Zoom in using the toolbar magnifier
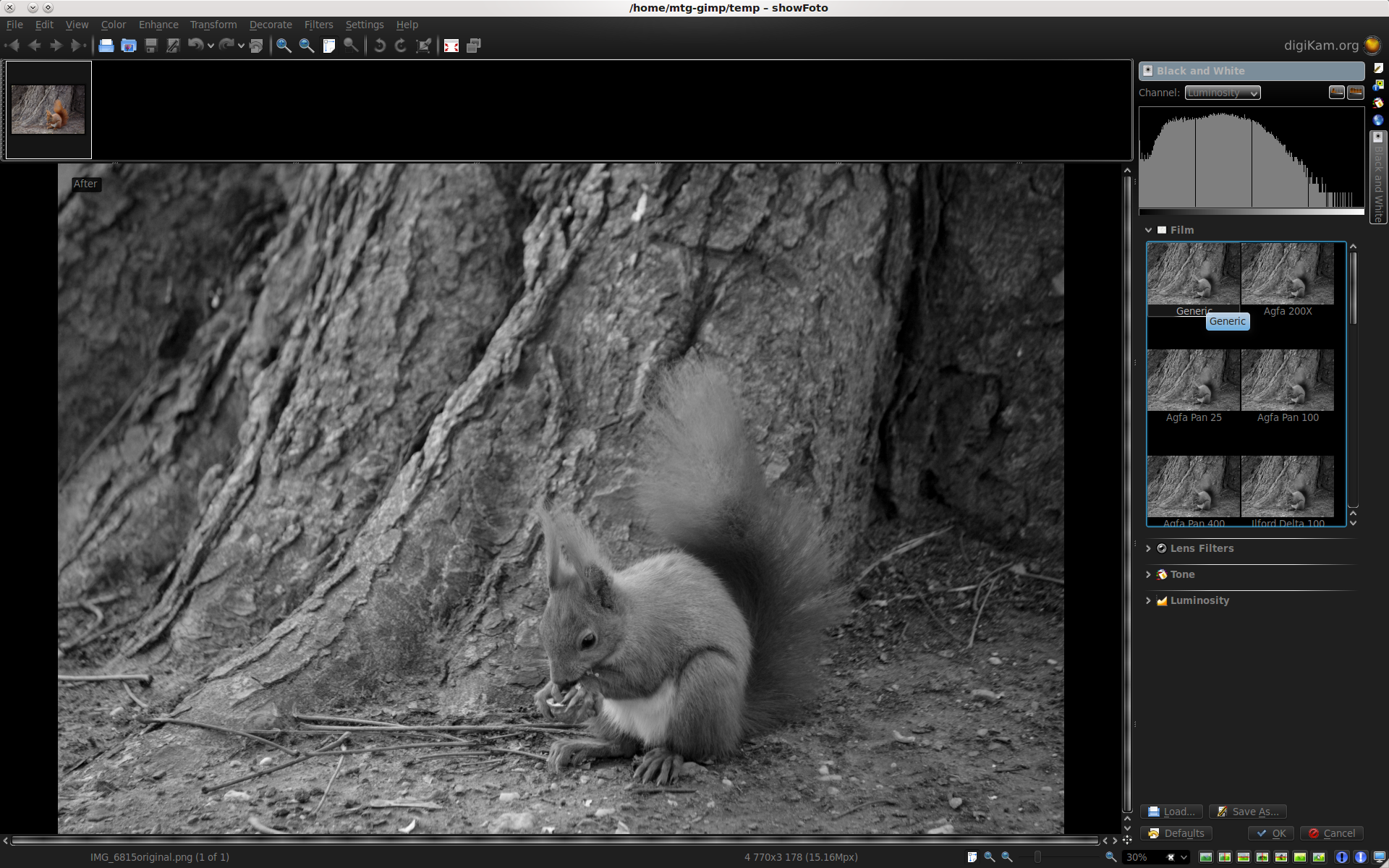The height and width of the screenshot is (868, 1389). 284,46
